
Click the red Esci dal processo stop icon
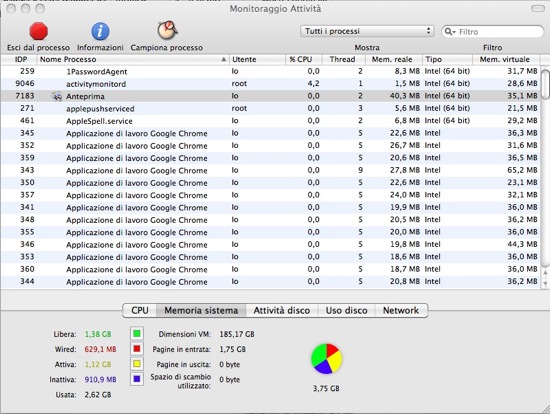[39, 31]
